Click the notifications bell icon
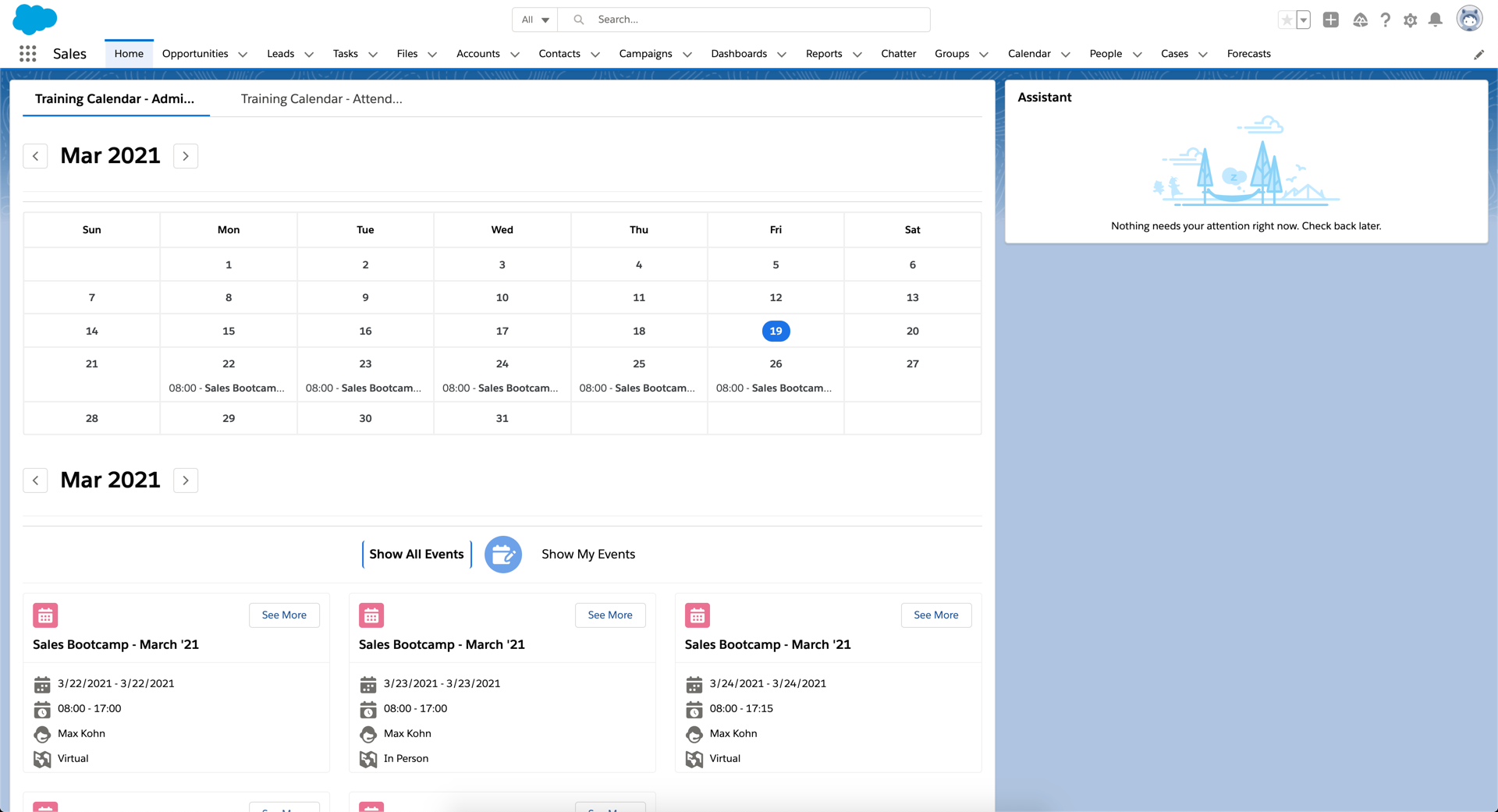This screenshot has width=1498, height=812. (1435, 20)
